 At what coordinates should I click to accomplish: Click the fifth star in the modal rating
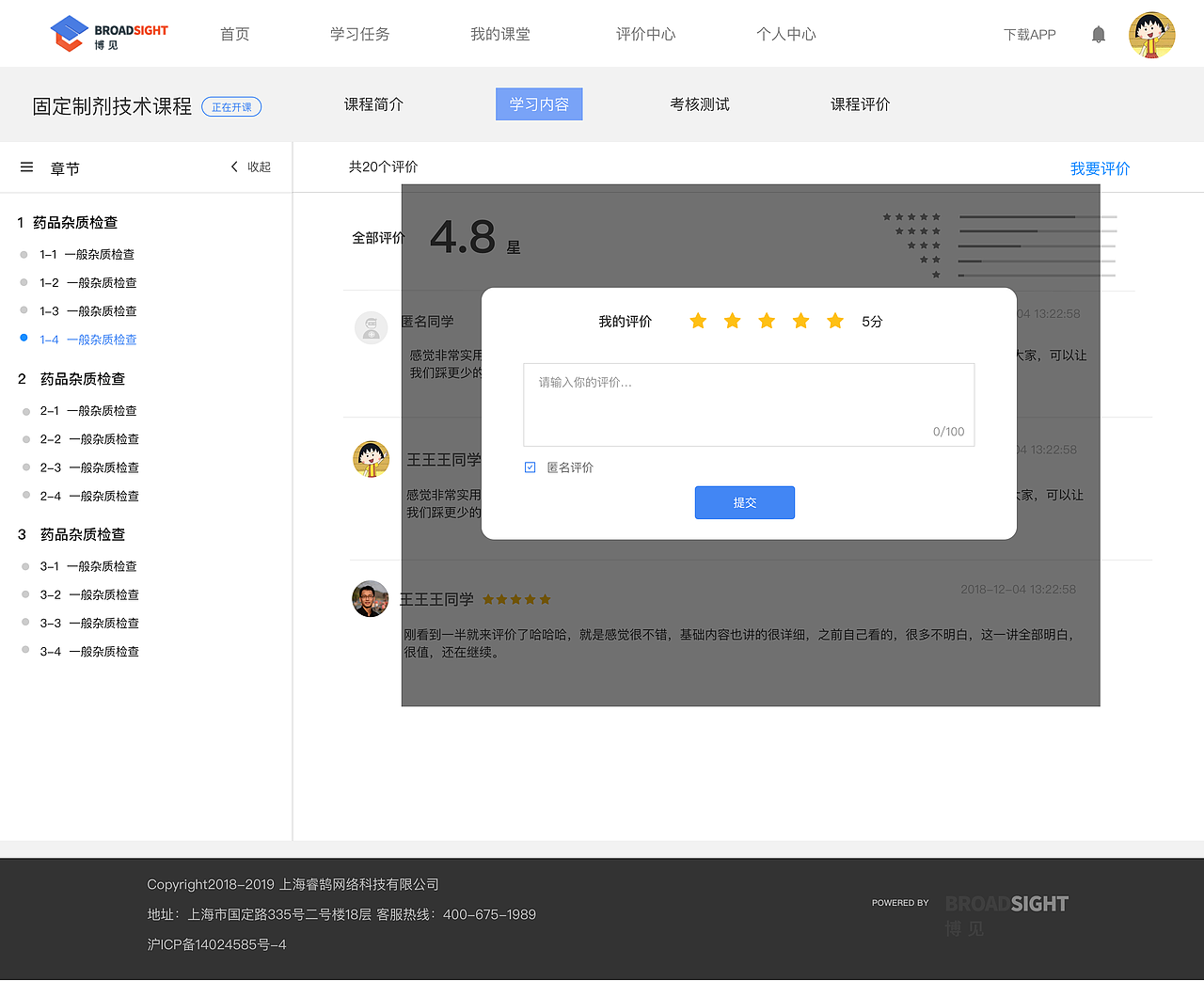(x=834, y=321)
